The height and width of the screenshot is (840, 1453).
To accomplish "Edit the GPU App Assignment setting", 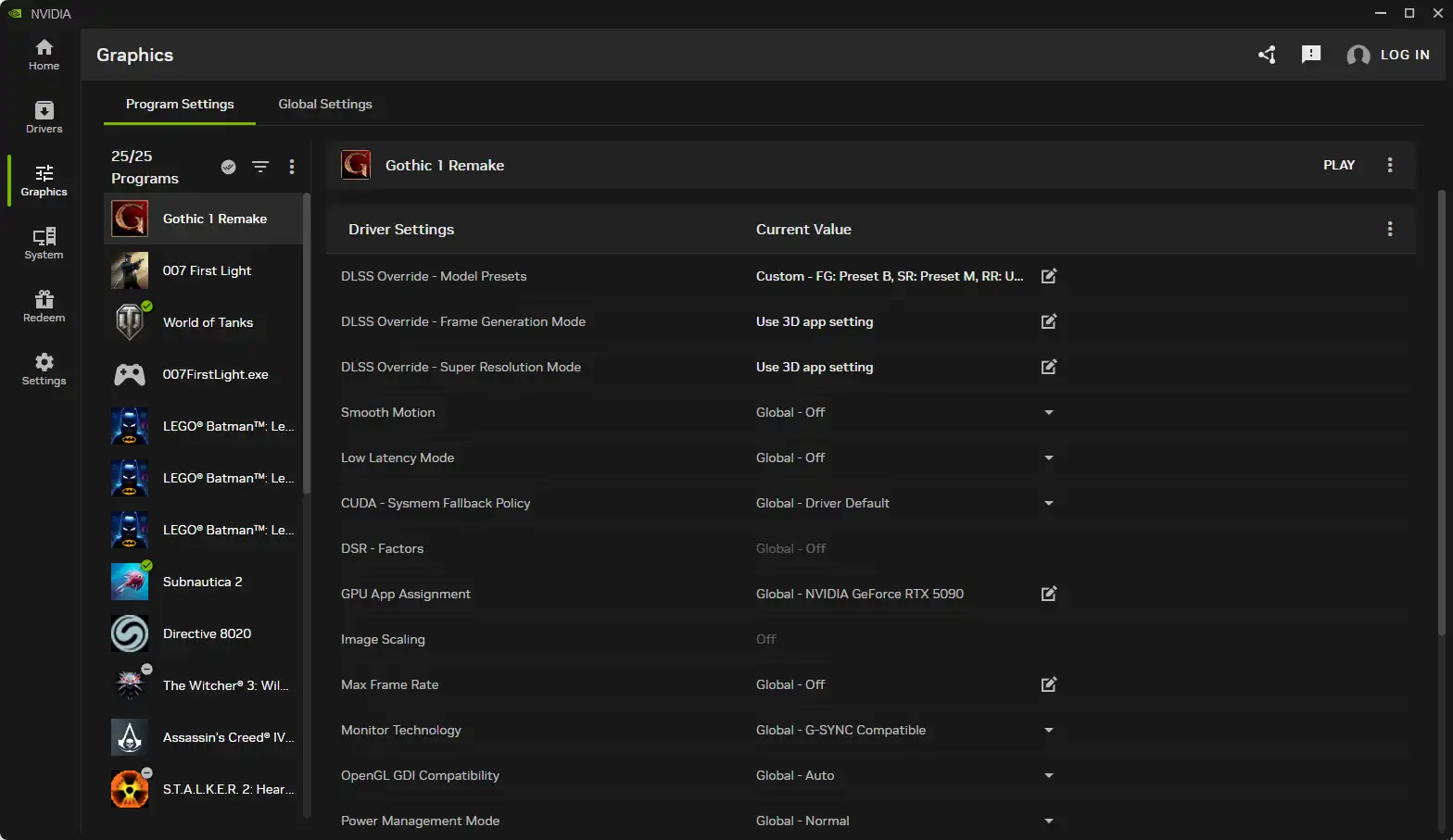I will pos(1049,594).
